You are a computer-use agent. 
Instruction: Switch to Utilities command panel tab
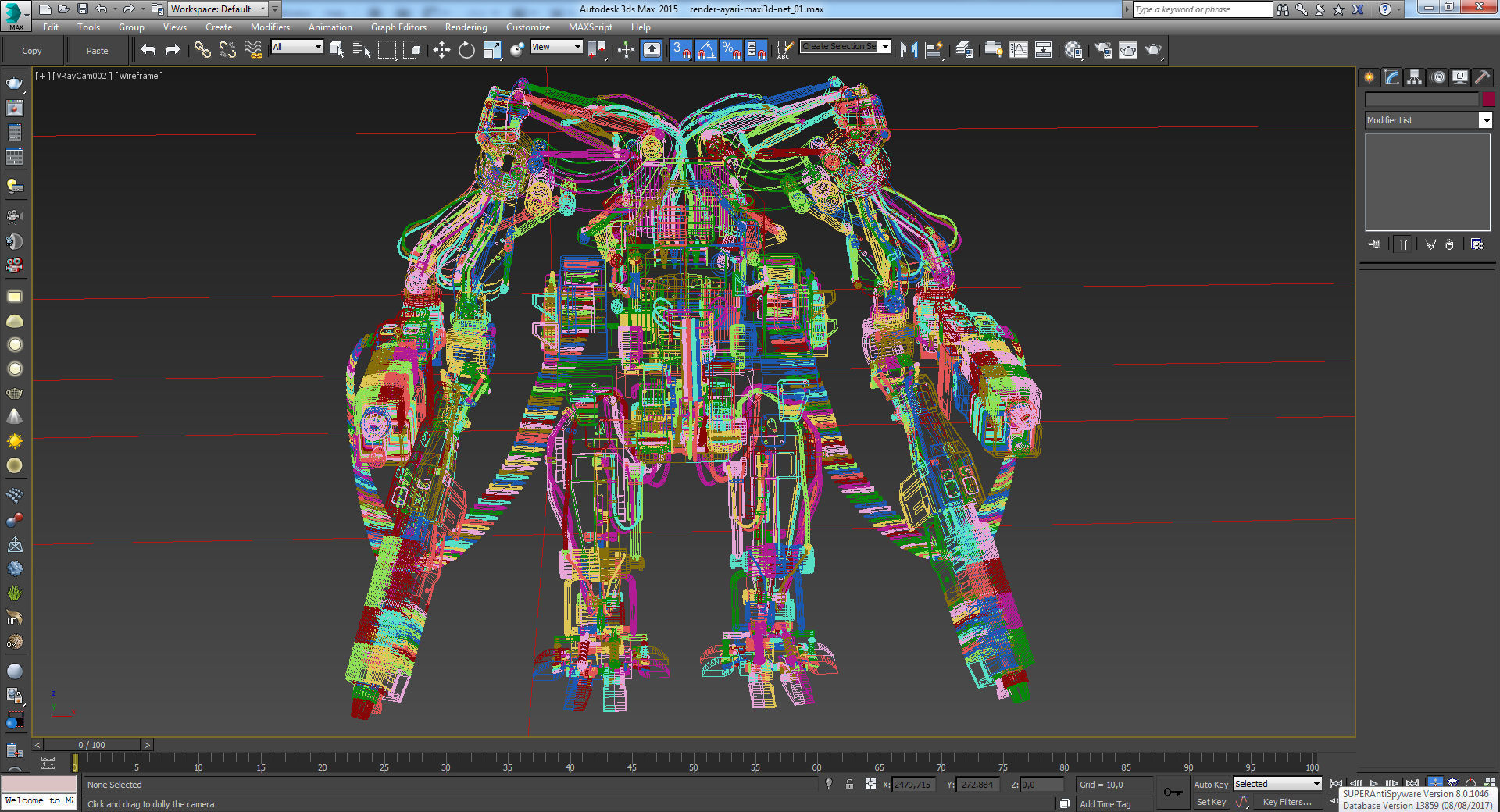tap(1483, 77)
